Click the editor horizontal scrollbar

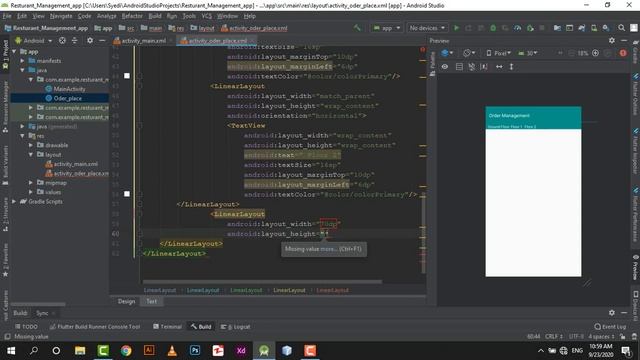pos(262,281)
